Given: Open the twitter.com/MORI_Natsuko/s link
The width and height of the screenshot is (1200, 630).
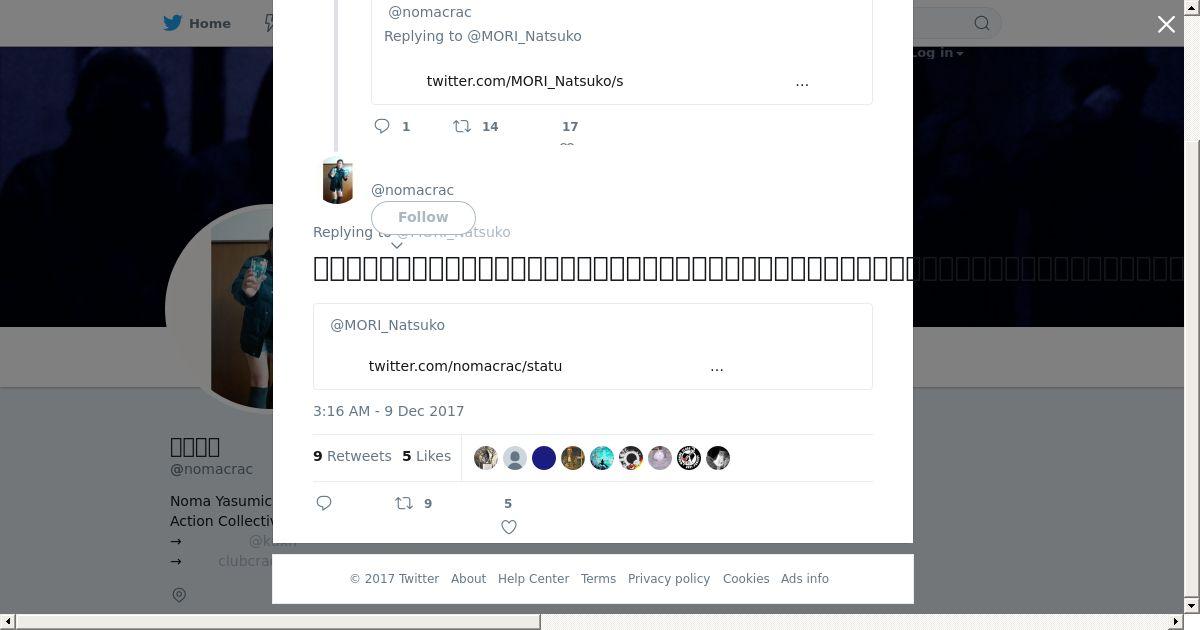Looking at the screenshot, I should coord(525,81).
